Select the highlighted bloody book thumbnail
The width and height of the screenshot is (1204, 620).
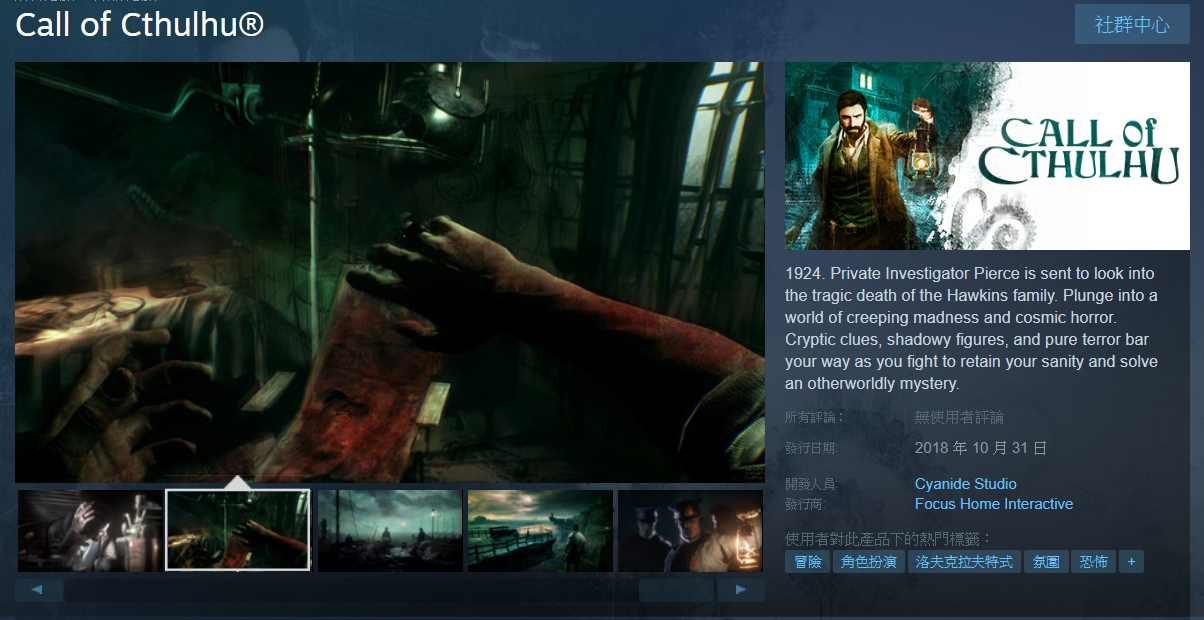tap(238, 530)
